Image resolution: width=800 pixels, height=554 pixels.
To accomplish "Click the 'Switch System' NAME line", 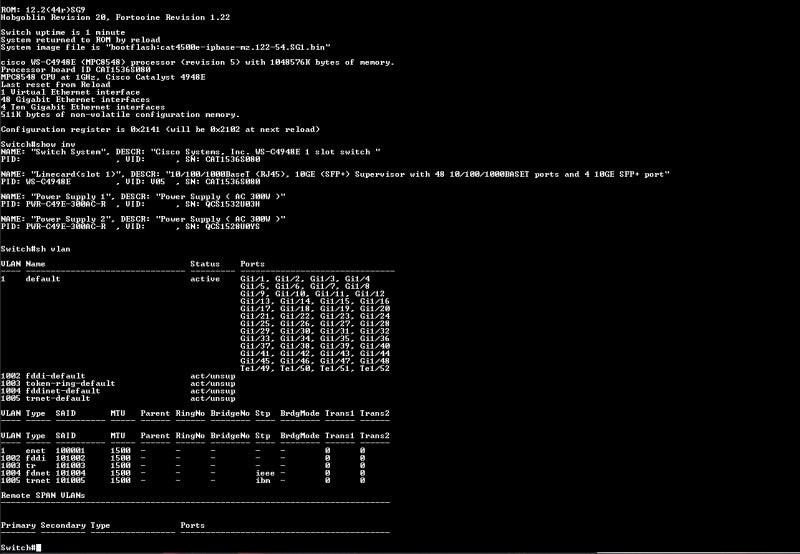I will pyautogui.click(x=191, y=152).
